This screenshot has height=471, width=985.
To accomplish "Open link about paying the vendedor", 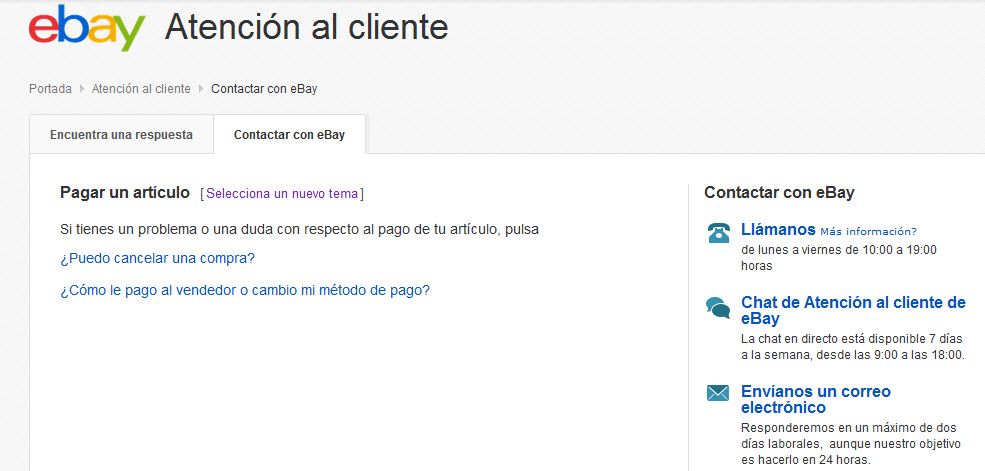I will (x=245, y=290).
